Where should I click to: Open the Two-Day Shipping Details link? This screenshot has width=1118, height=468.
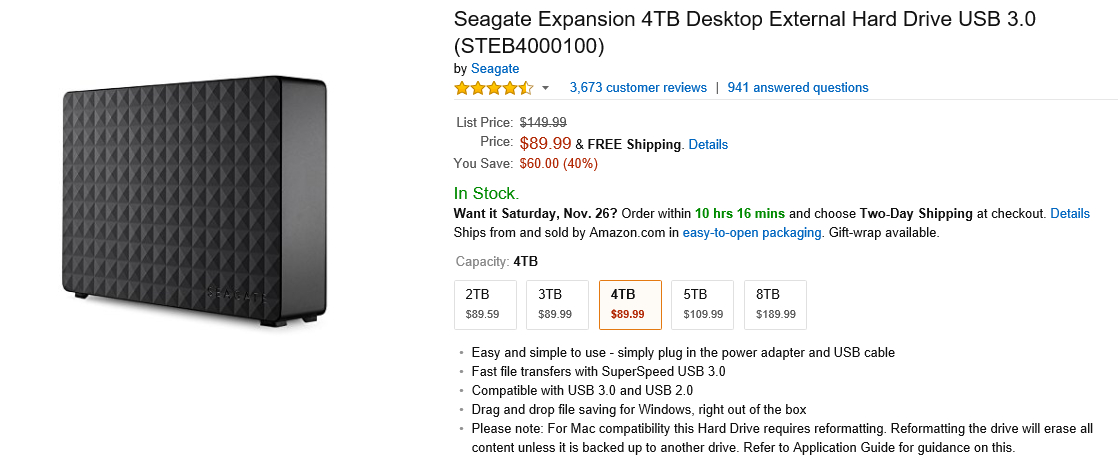[x=1070, y=214]
